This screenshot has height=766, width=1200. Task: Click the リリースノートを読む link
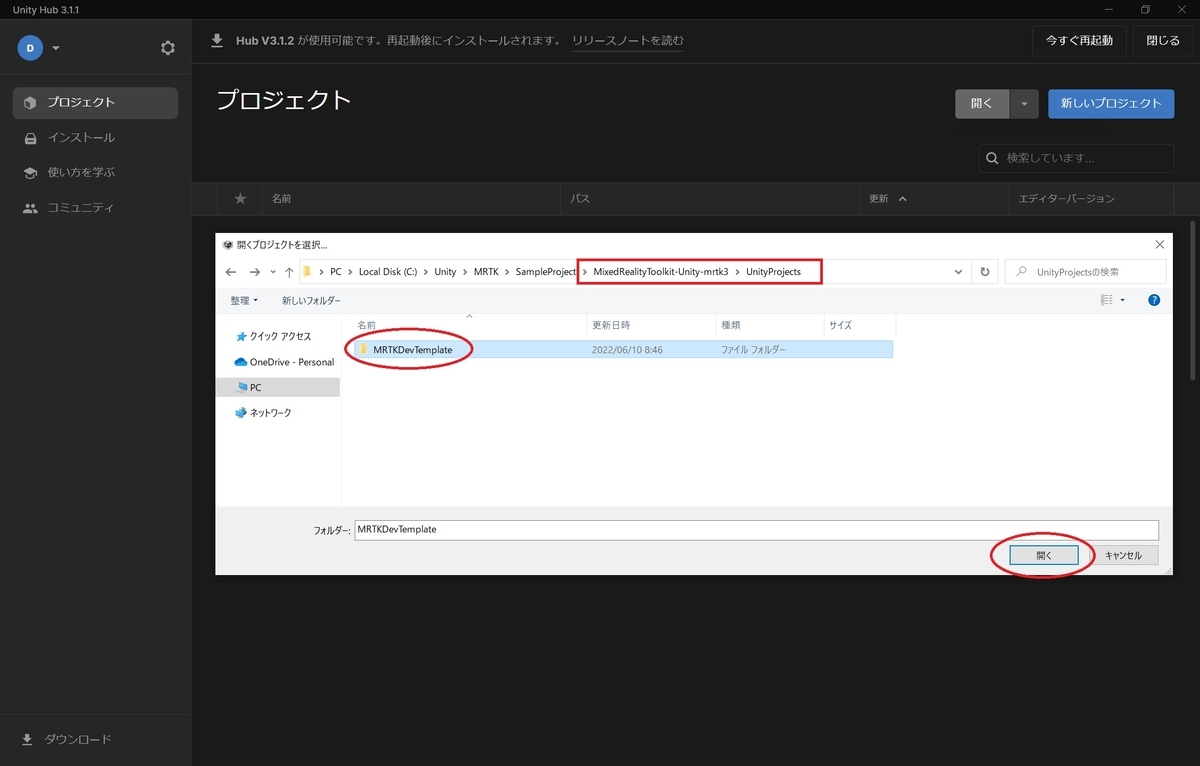pos(628,41)
